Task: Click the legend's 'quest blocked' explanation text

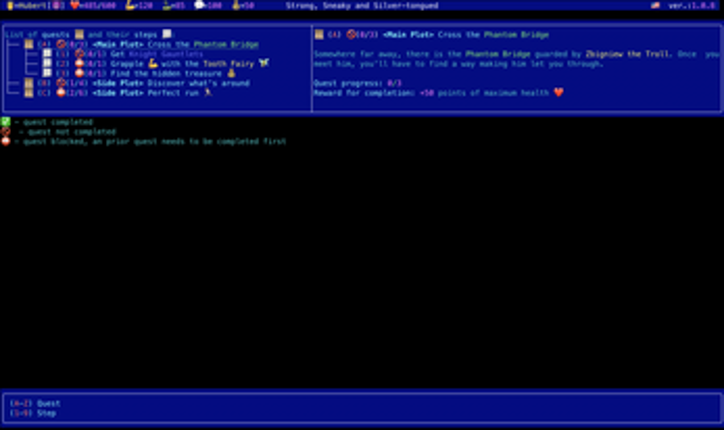Action: tap(155, 141)
